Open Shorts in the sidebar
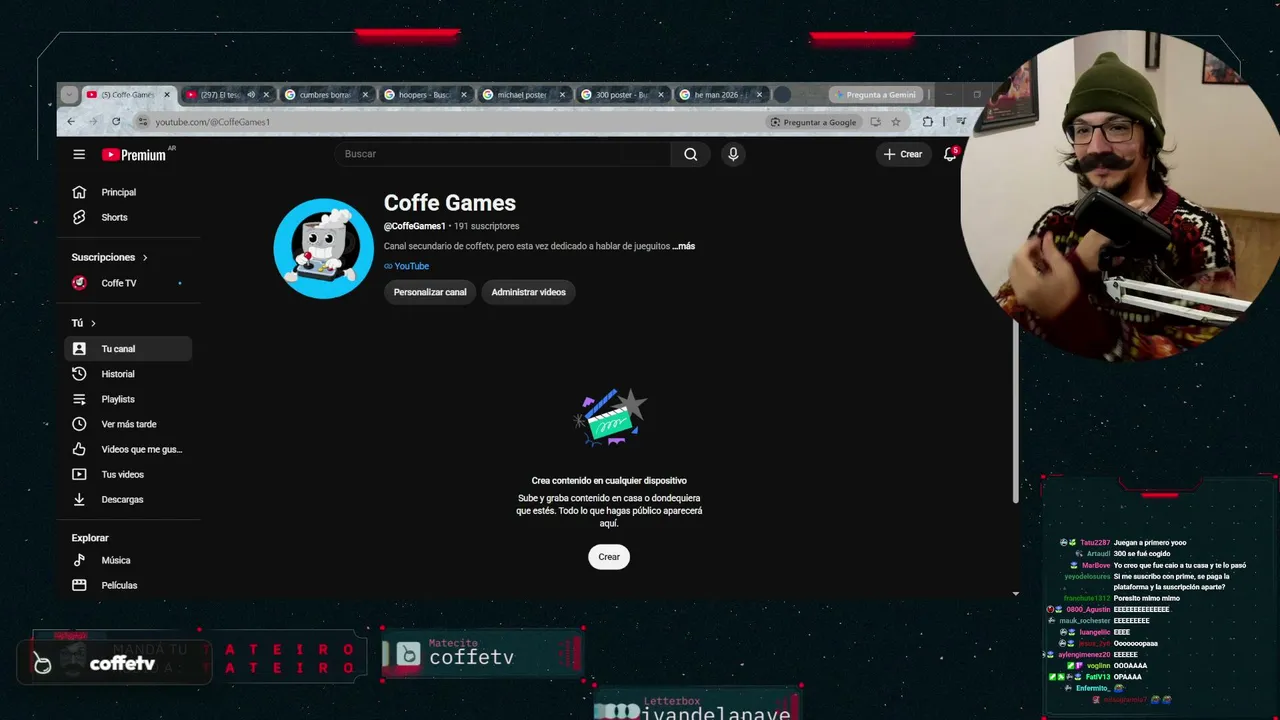 pyautogui.click(x=128, y=217)
